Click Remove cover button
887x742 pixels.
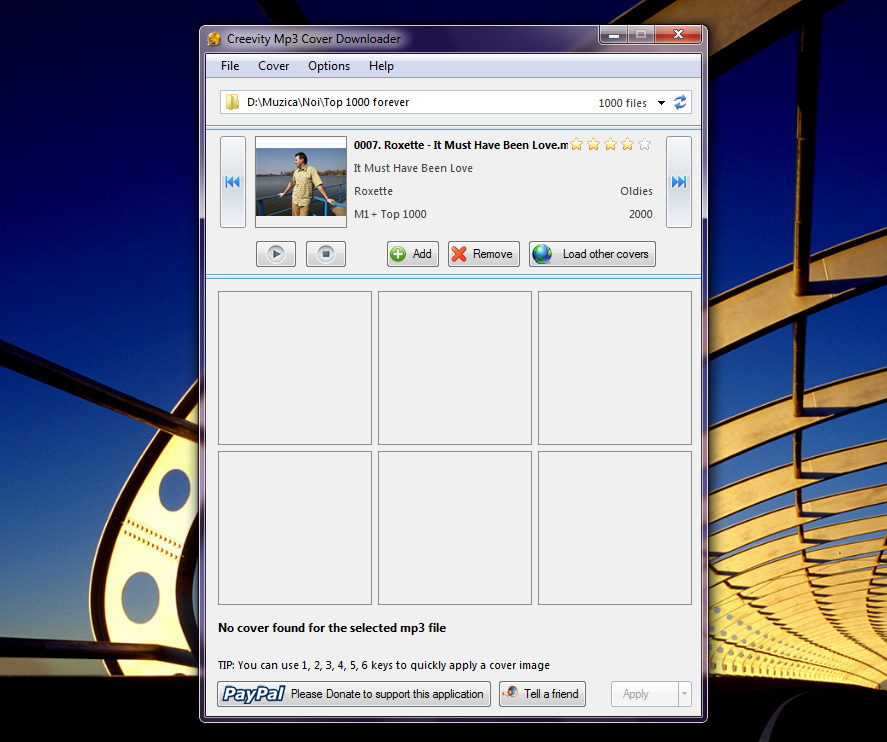(484, 254)
